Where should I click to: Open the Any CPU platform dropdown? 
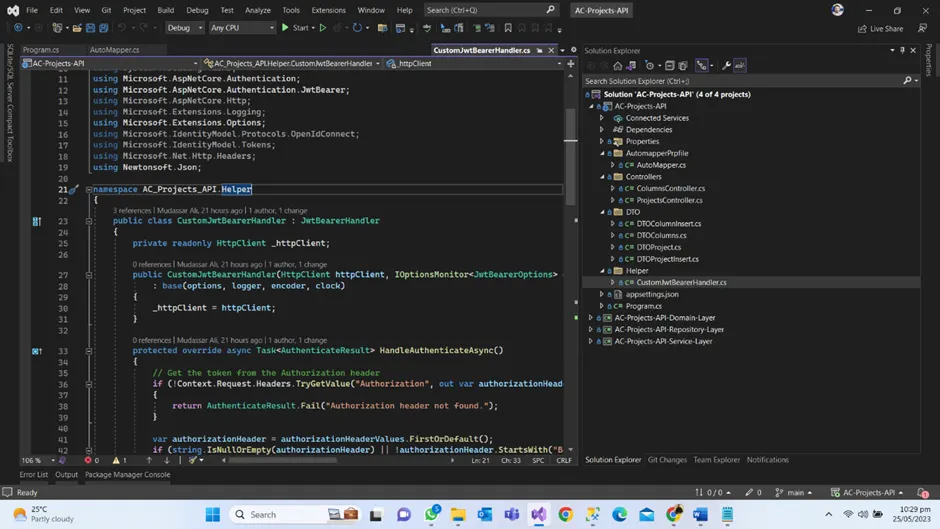(x=242, y=28)
